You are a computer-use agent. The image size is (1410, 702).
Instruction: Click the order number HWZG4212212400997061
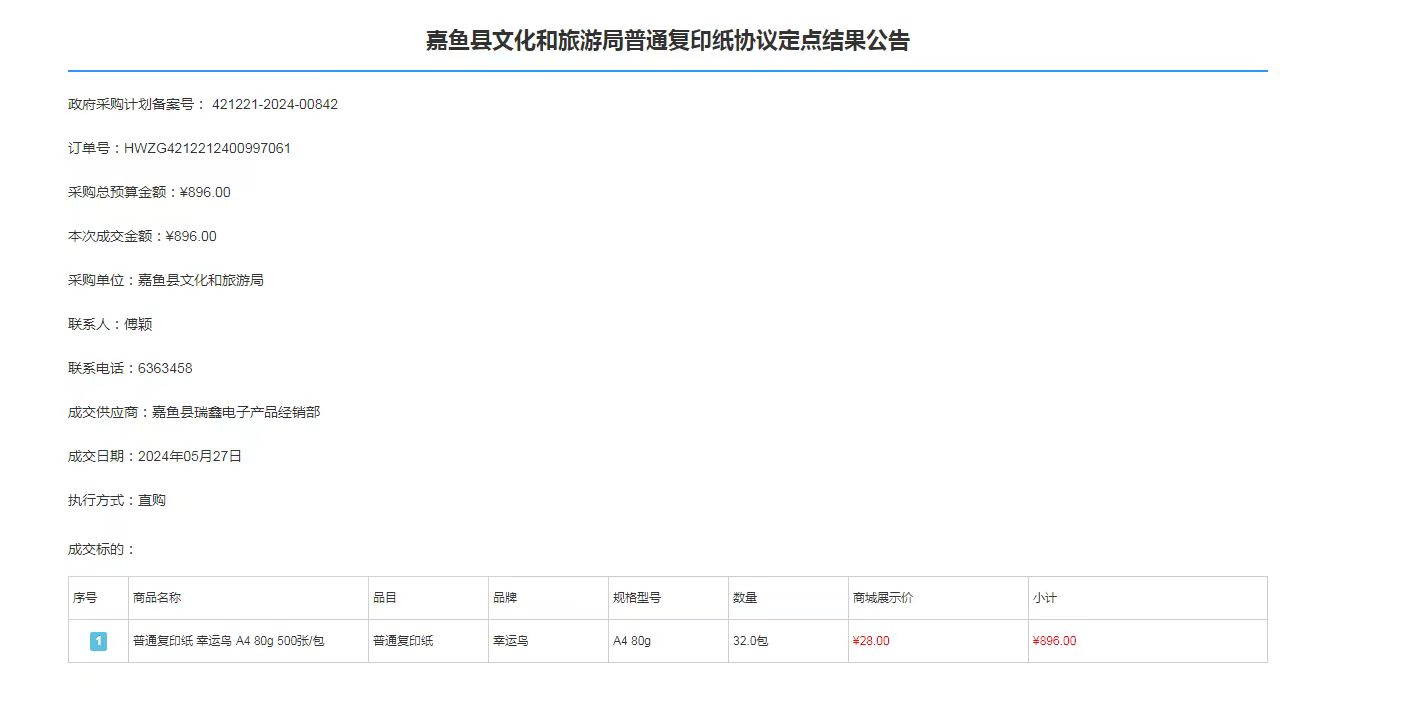click(207, 148)
